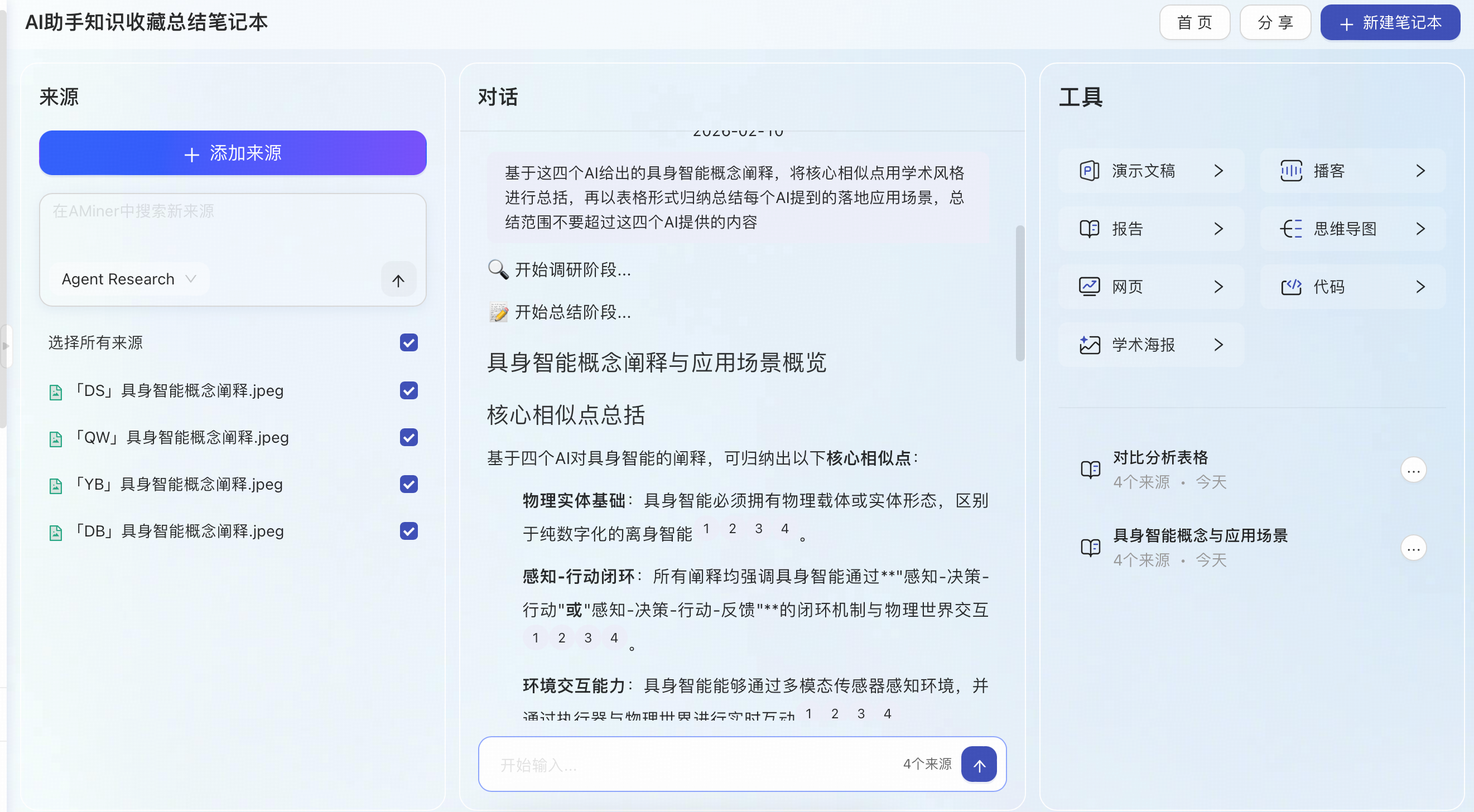Toggle checkbox for 「DS」具身智能概念阐释.jpeg

tap(408, 390)
